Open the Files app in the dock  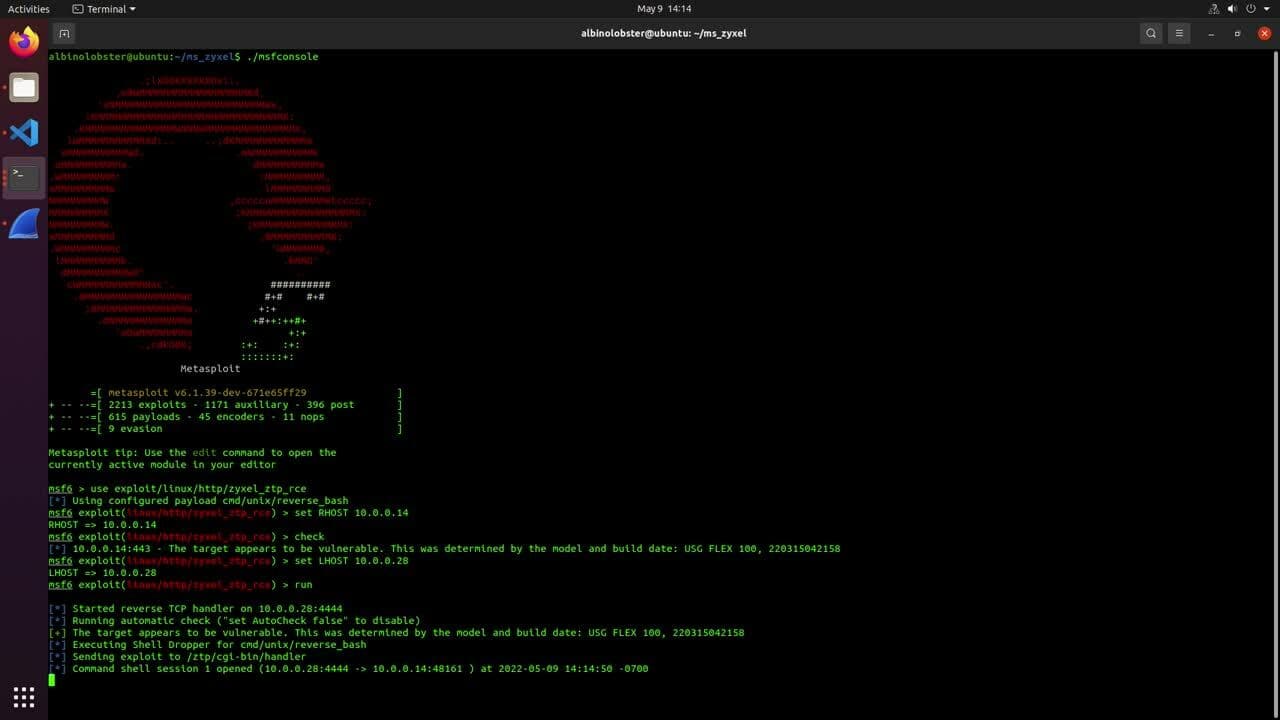[x=24, y=87]
